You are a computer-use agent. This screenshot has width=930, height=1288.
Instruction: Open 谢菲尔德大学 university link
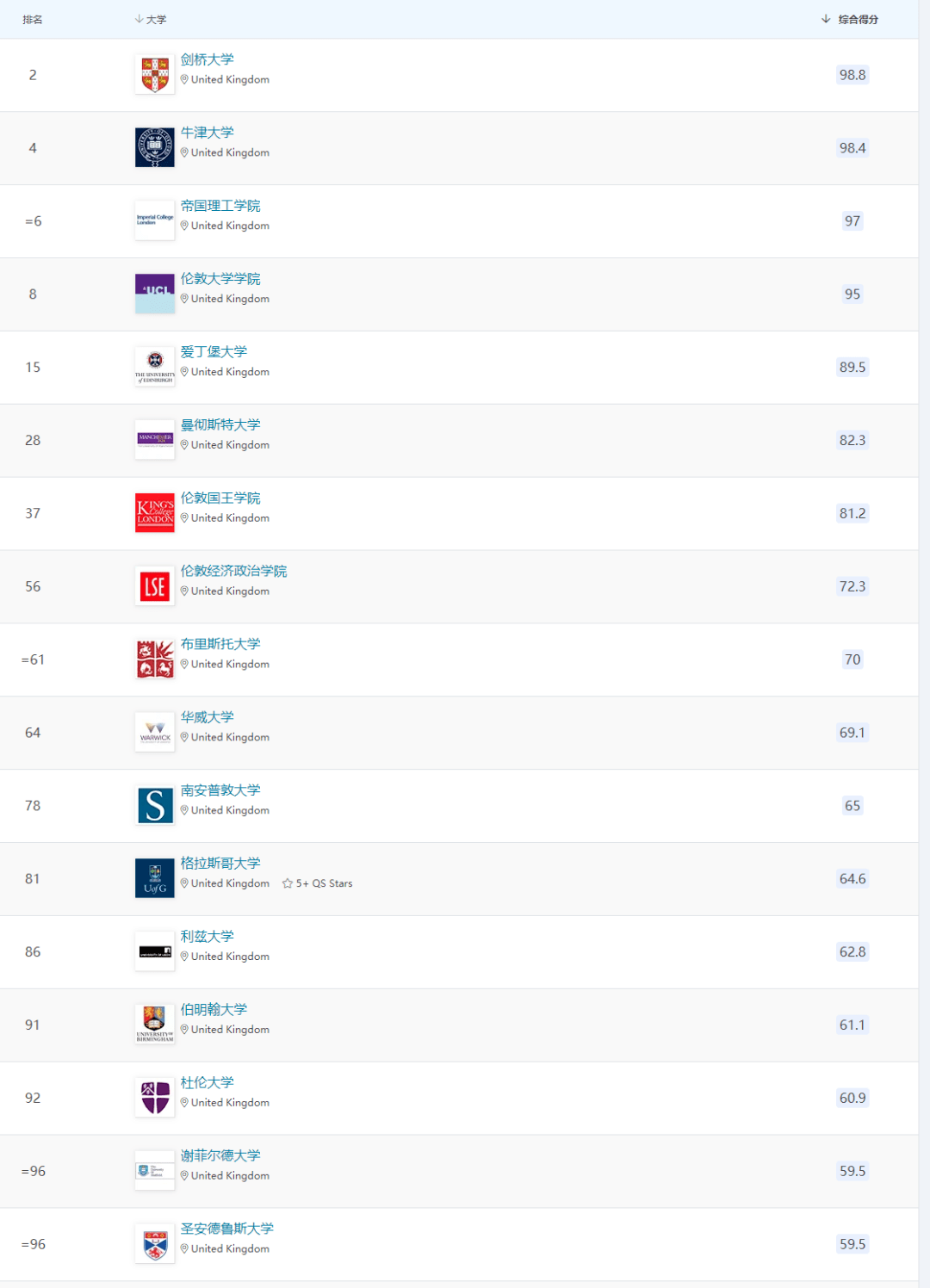click(x=220, y=1155)
